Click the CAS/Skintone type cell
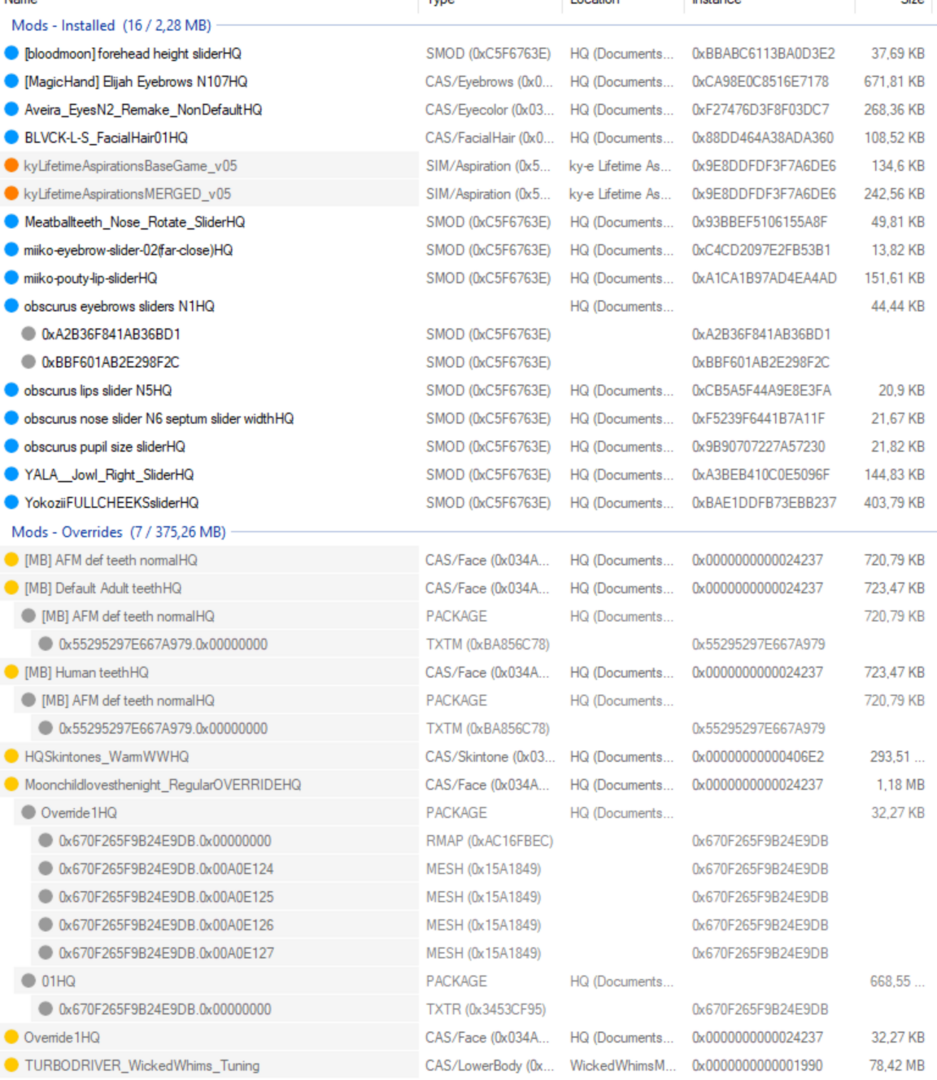 point(490,757)
